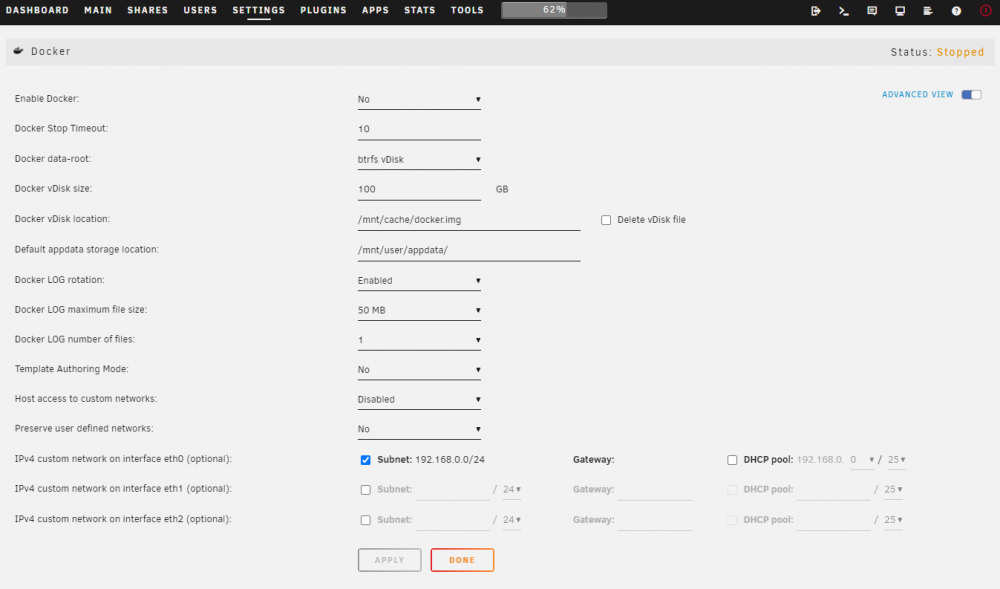The width and height of the screenshot is (1000, 589).
Task: Open Preserve user defined networks dropdown
Action: (x=419, y=429)
